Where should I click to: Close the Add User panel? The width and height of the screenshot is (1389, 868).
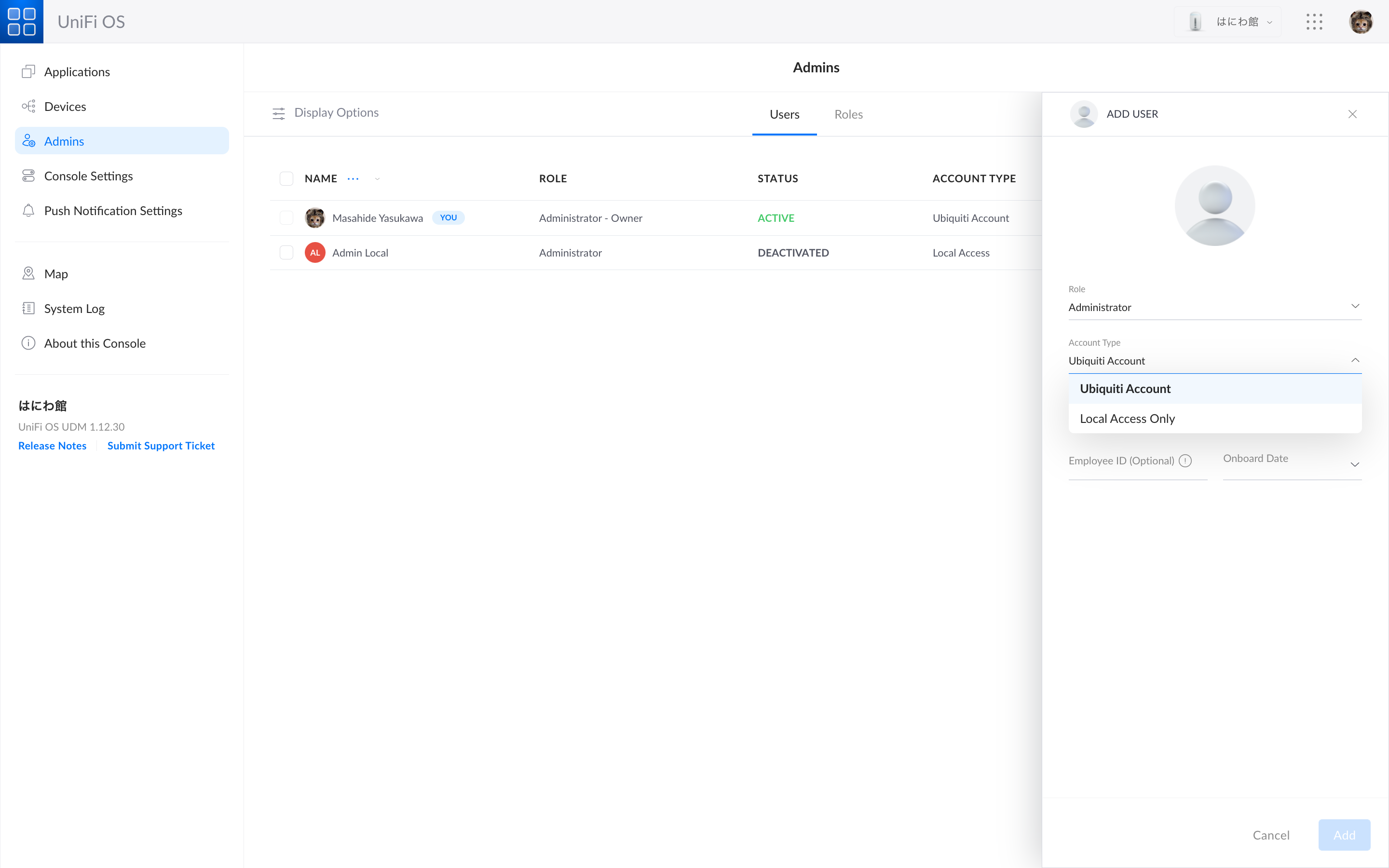(1352, 114)
